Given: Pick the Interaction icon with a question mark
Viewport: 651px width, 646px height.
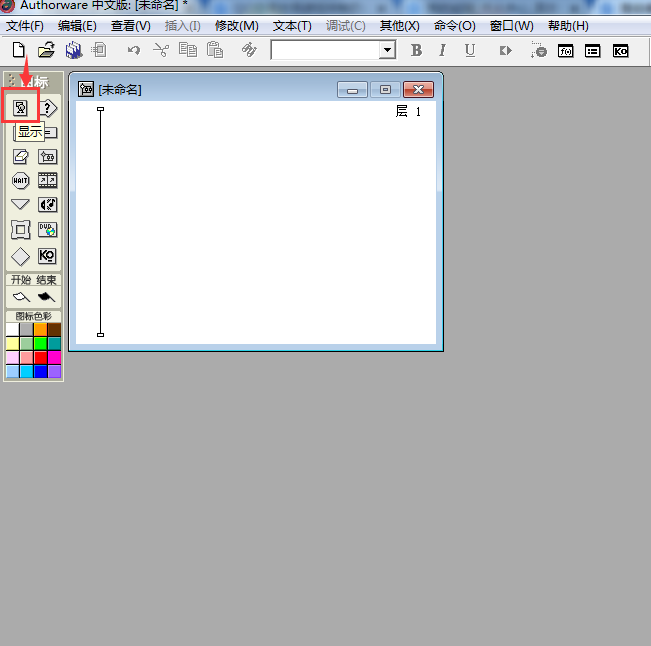Looking at the screenshot, I should click(x=48, y=108).
